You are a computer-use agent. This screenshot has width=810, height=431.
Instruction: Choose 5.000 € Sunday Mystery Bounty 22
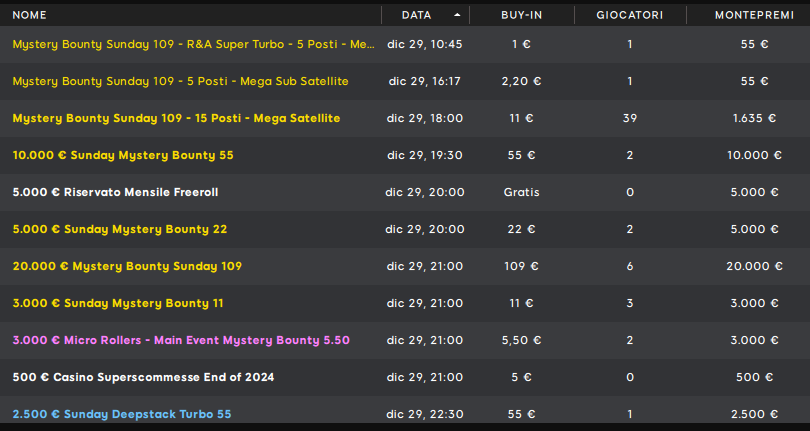[120, 229]
